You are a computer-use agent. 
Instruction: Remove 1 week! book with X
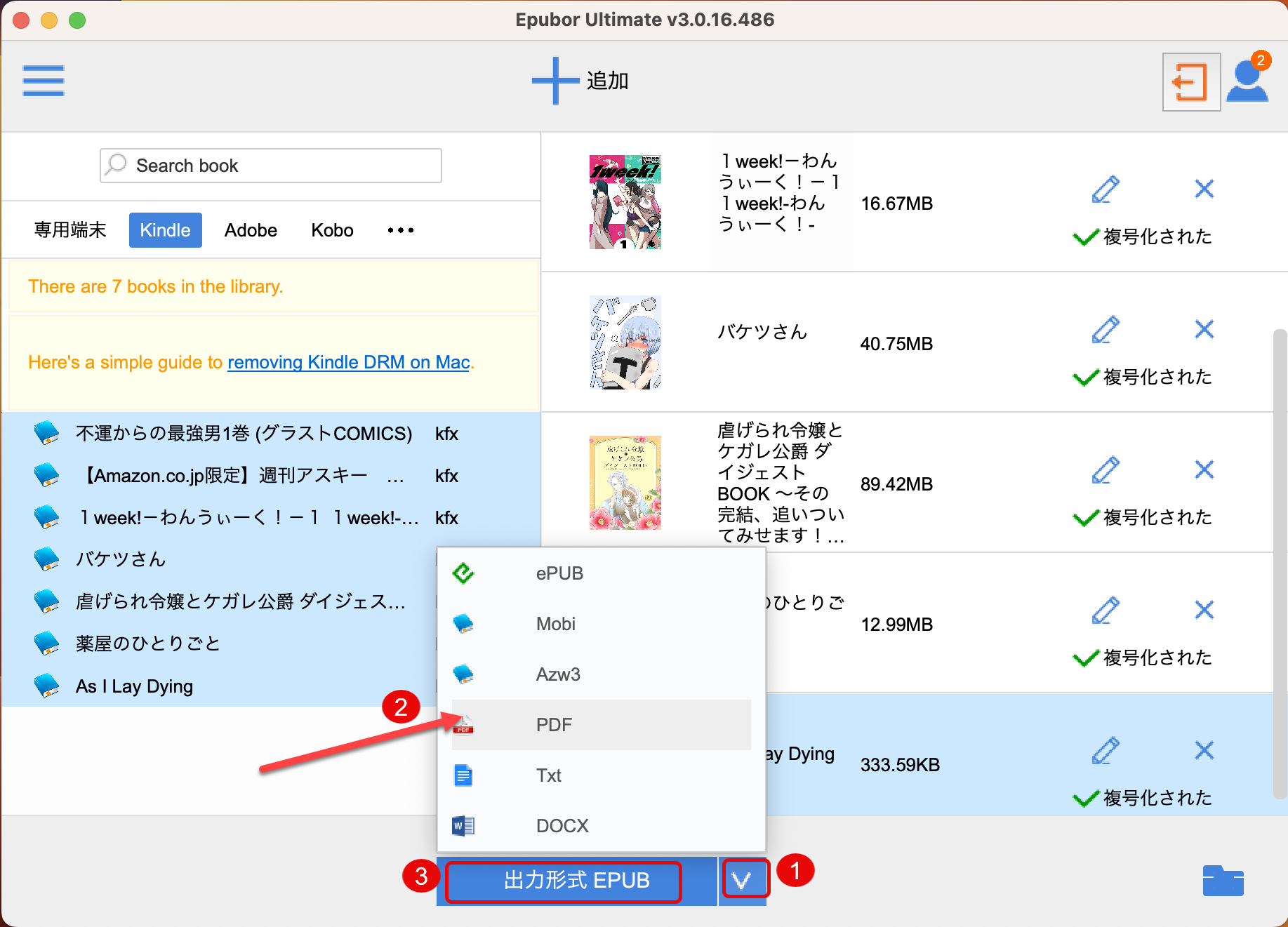click(1204, 189)
